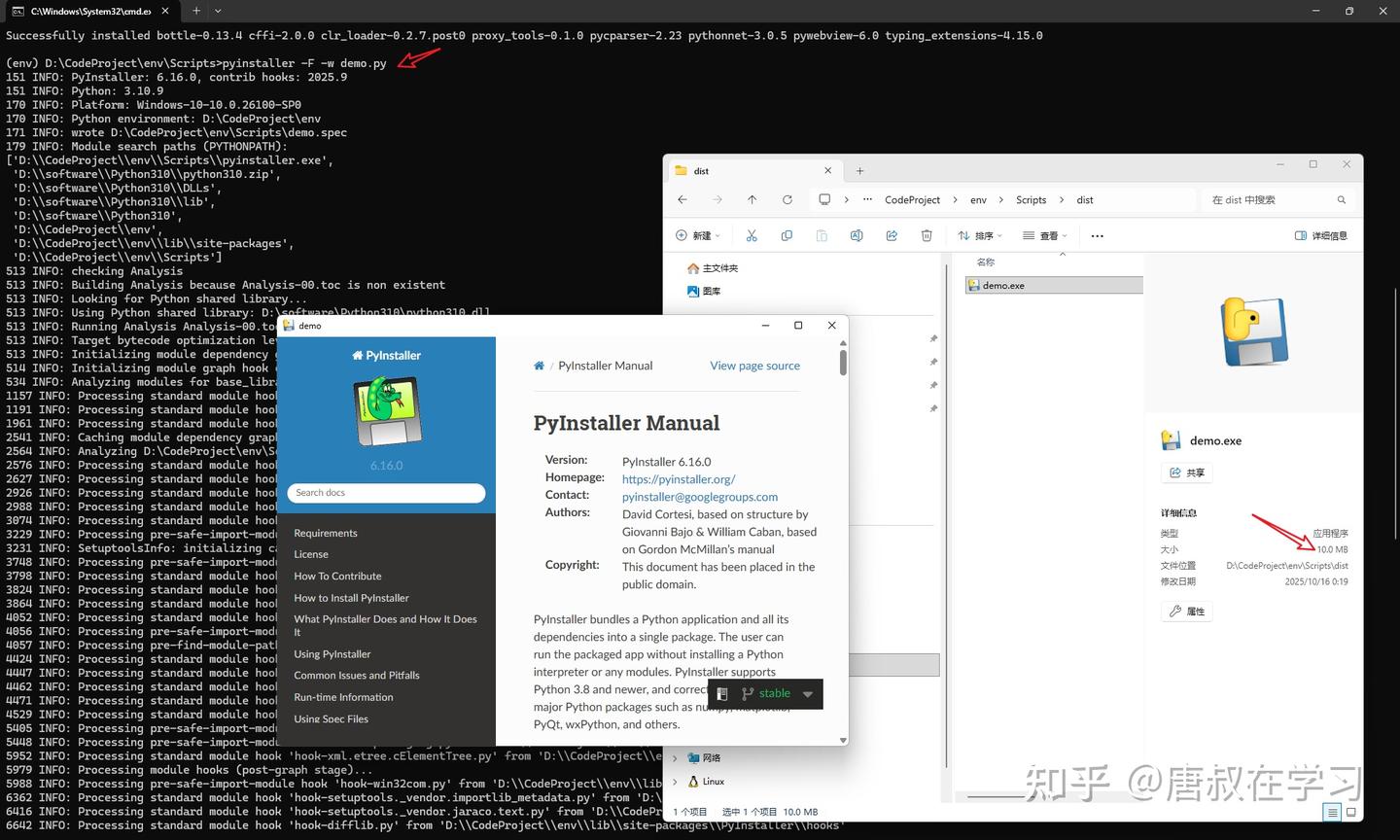Click the View page source link
The width and height of the screenshot is (1400, 840).
pyautogui.click(x=754, y=365)
